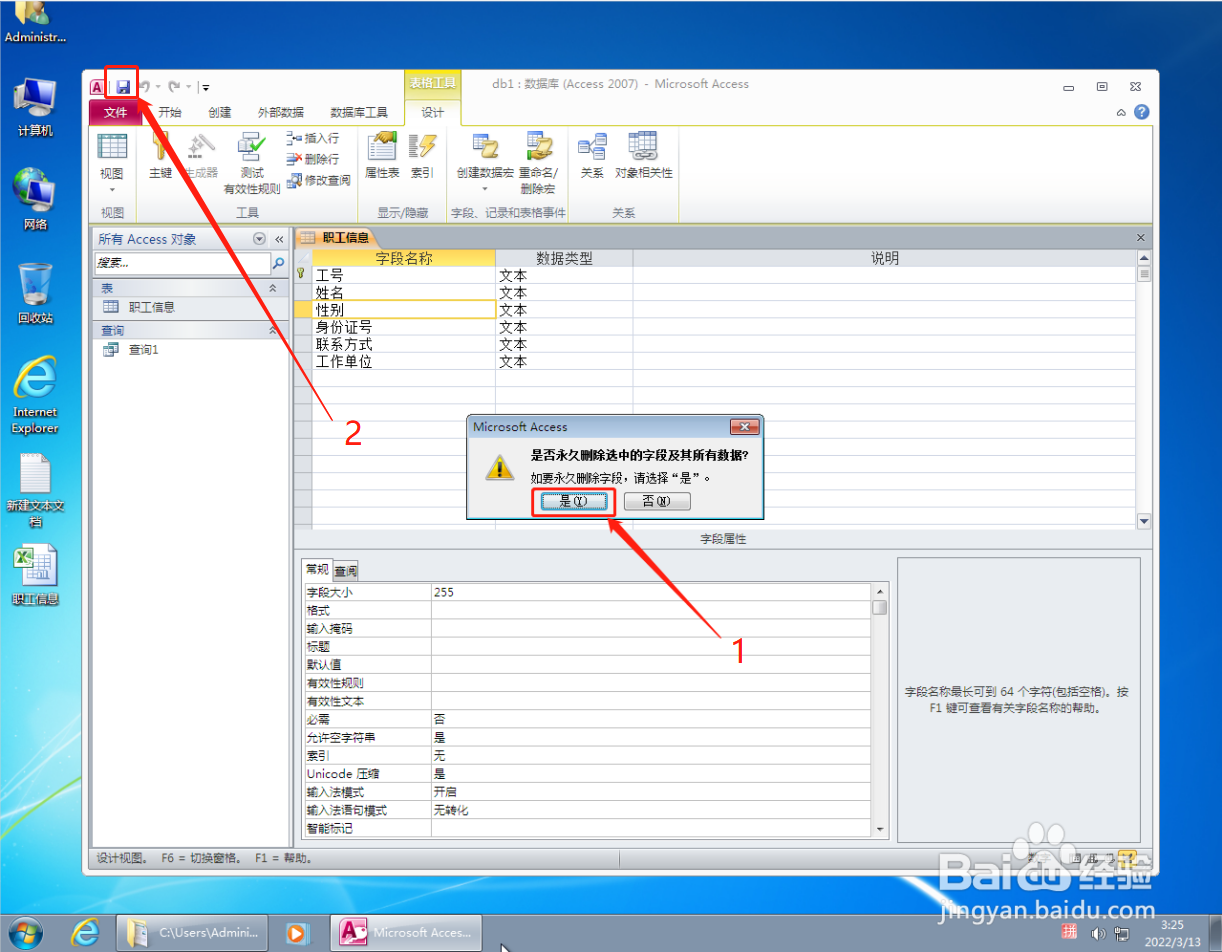
Task: Click the Undo icon in quick access toolbar
Action: [x=146, y=86]
